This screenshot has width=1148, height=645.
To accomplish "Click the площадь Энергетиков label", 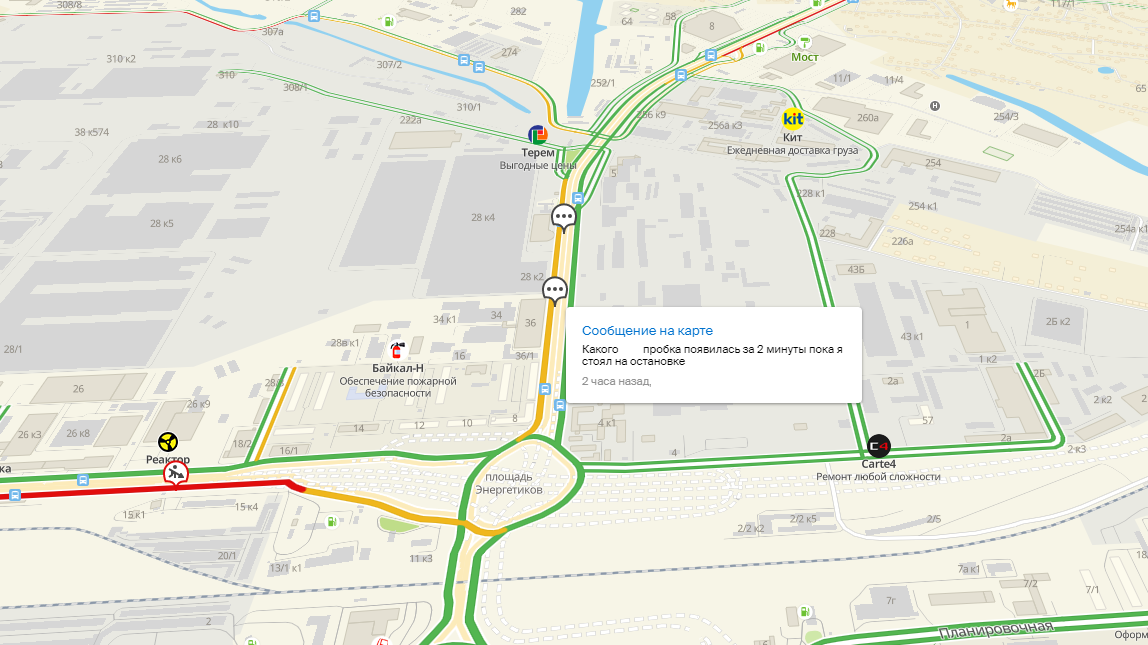I will (509, 483).
